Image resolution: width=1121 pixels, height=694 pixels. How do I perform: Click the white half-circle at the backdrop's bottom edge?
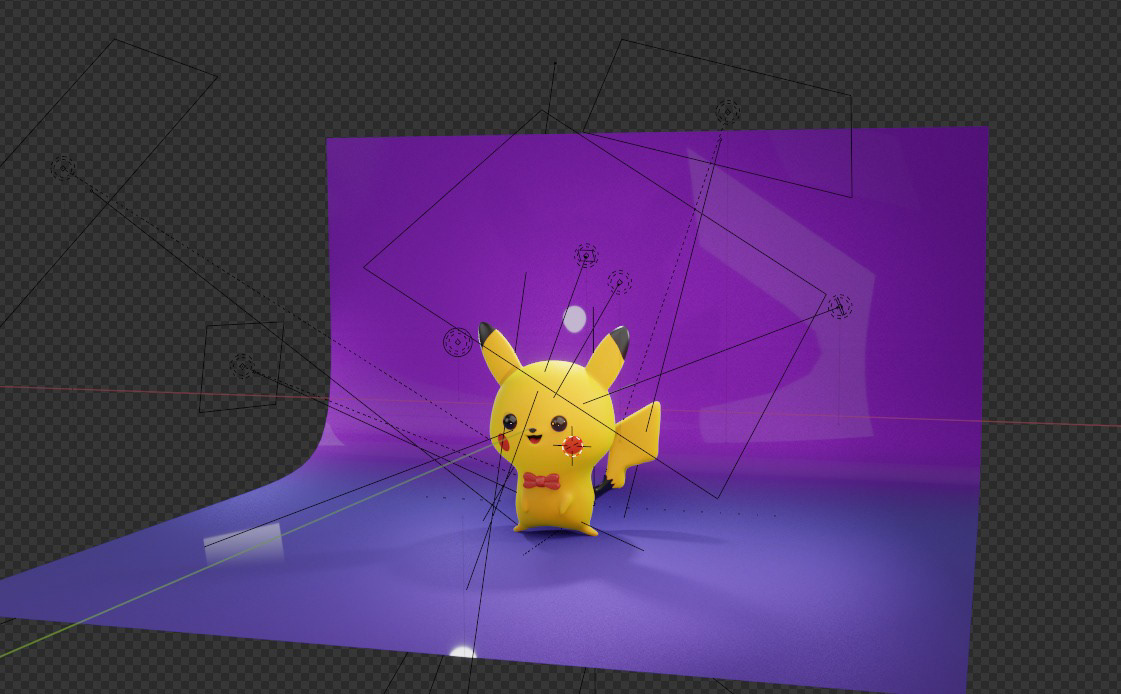(x=462, y=651)
